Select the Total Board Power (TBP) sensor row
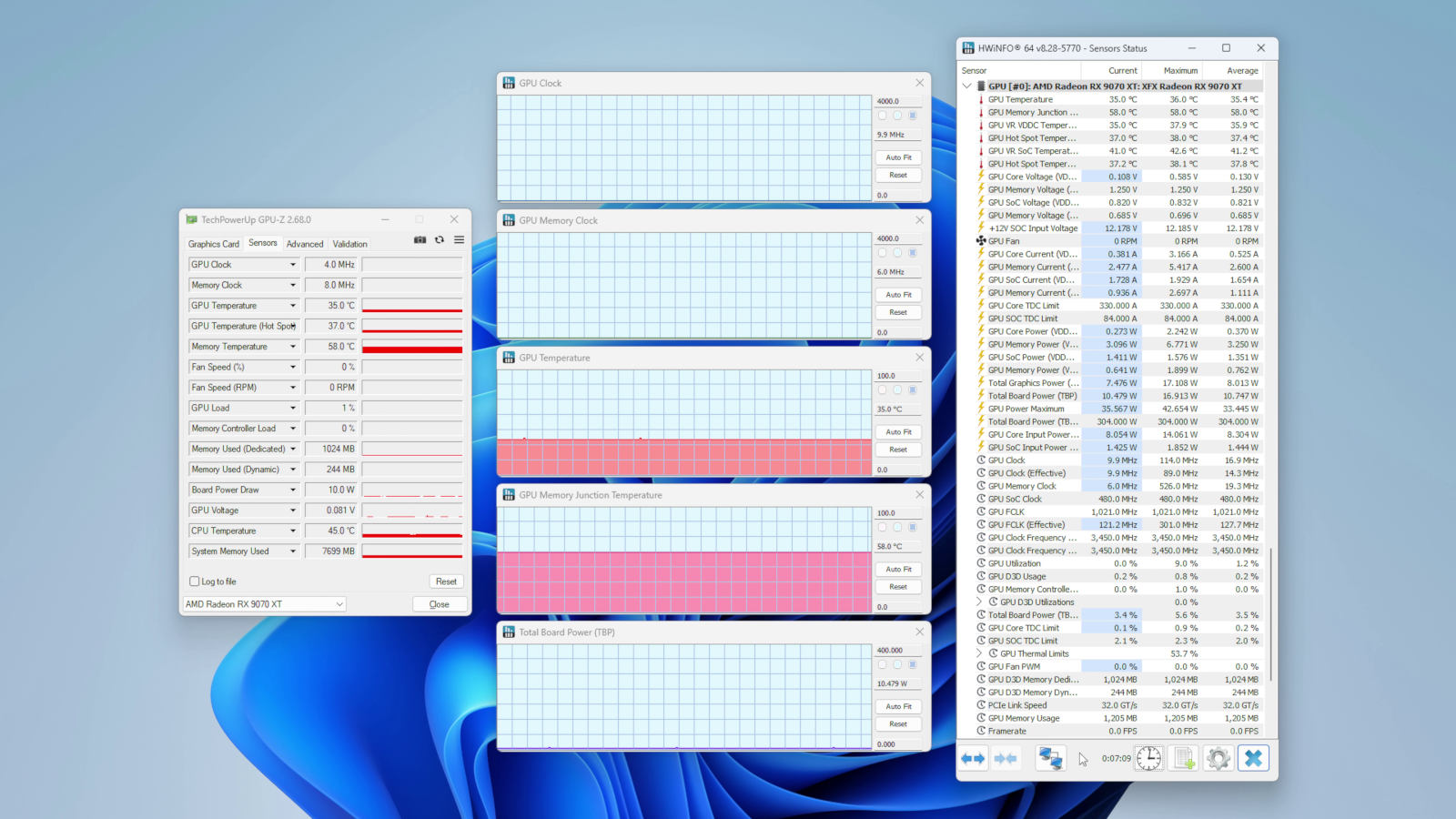Viewport: 1456px width, 819px height. pos(1118,396)
